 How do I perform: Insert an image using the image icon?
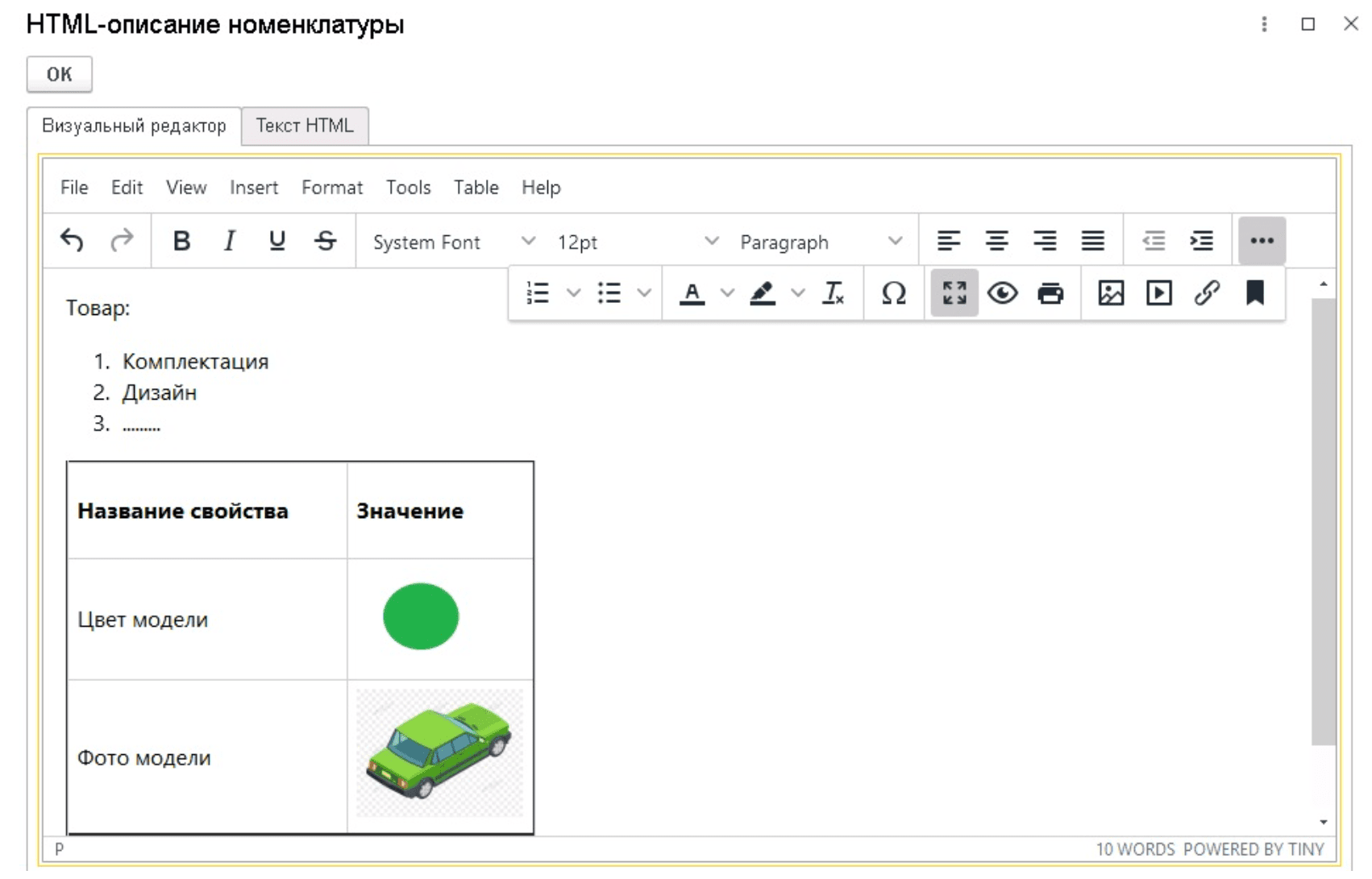(1111, 293)
